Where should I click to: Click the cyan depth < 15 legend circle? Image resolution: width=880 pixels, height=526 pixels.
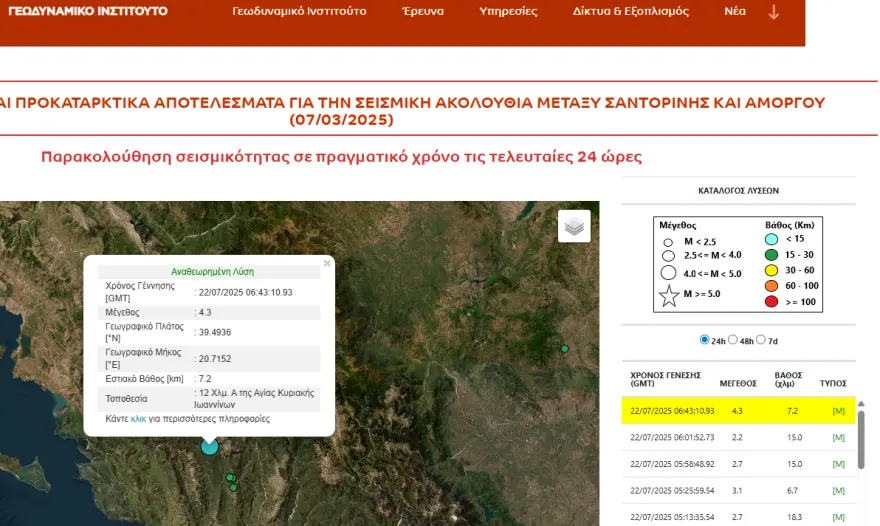(x=772, y=239)
